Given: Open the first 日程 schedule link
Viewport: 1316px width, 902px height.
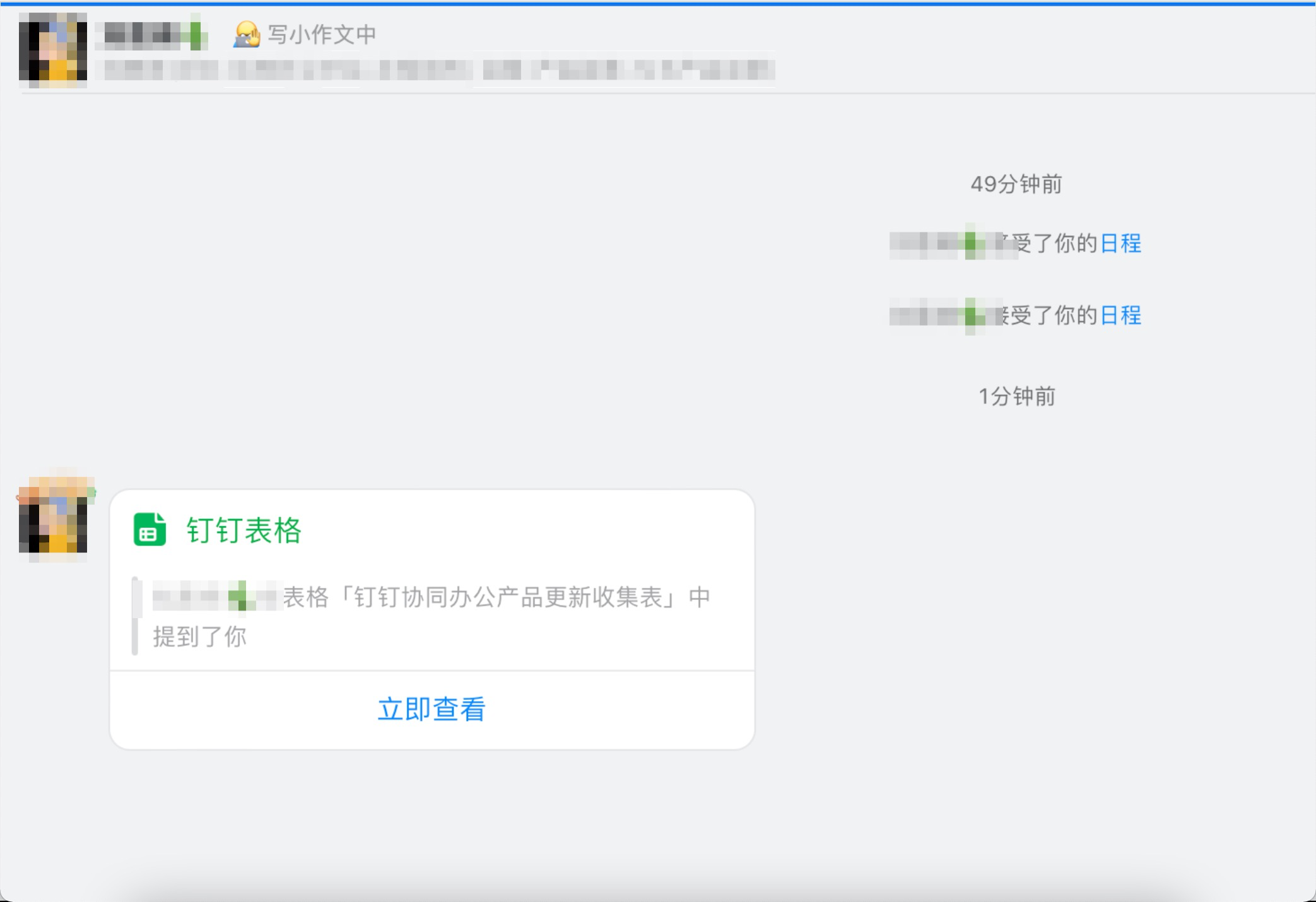Looking at the screenshot, I should (1122, 243).
